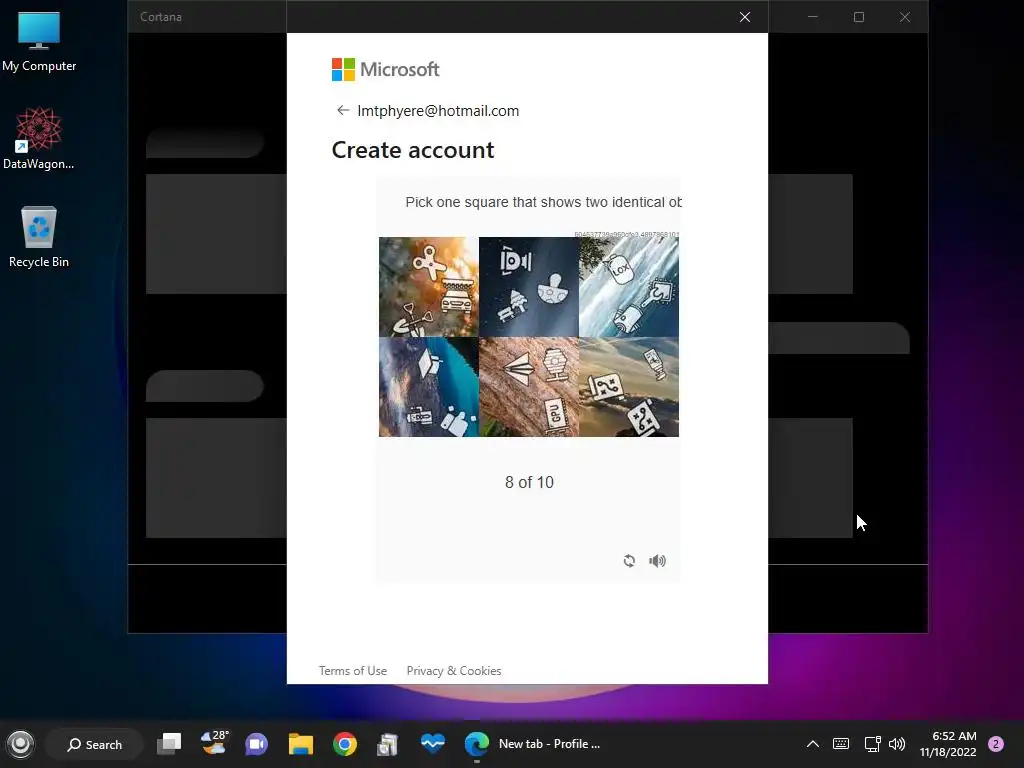Open the Privacy & Cookies link

click(x=454, y=671)
